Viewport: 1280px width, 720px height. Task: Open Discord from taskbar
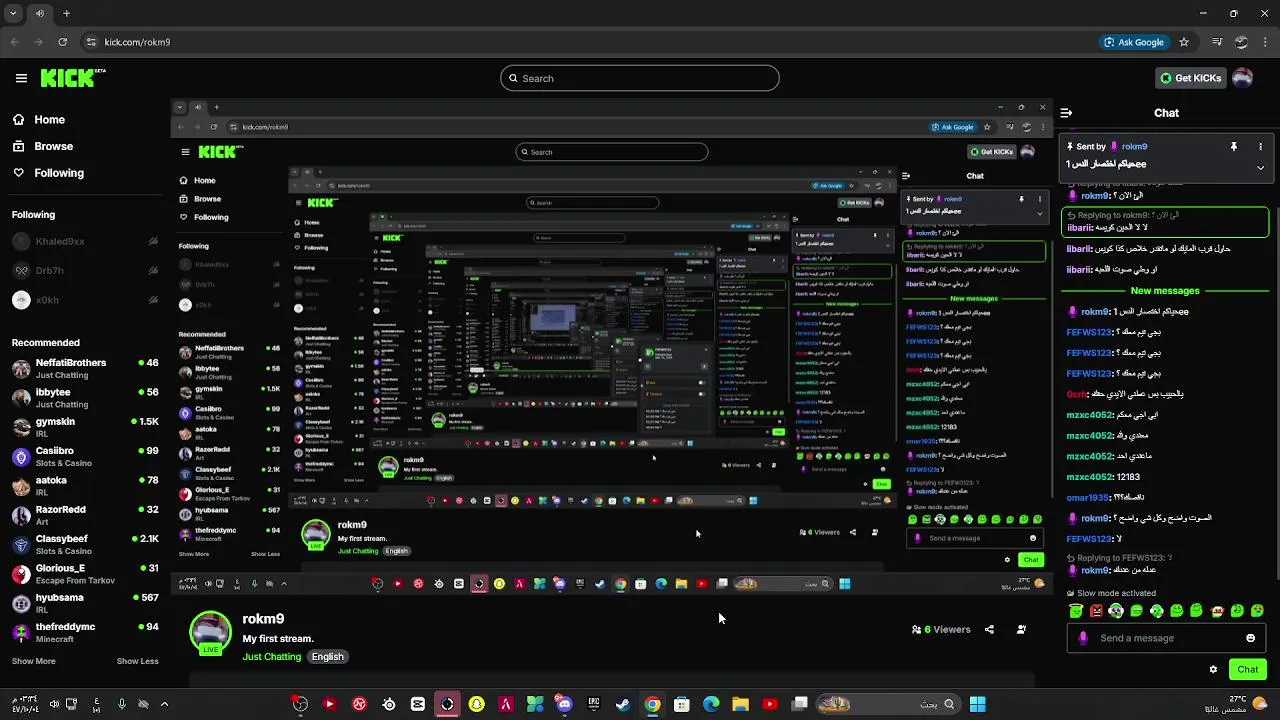(x=564, y=704)
